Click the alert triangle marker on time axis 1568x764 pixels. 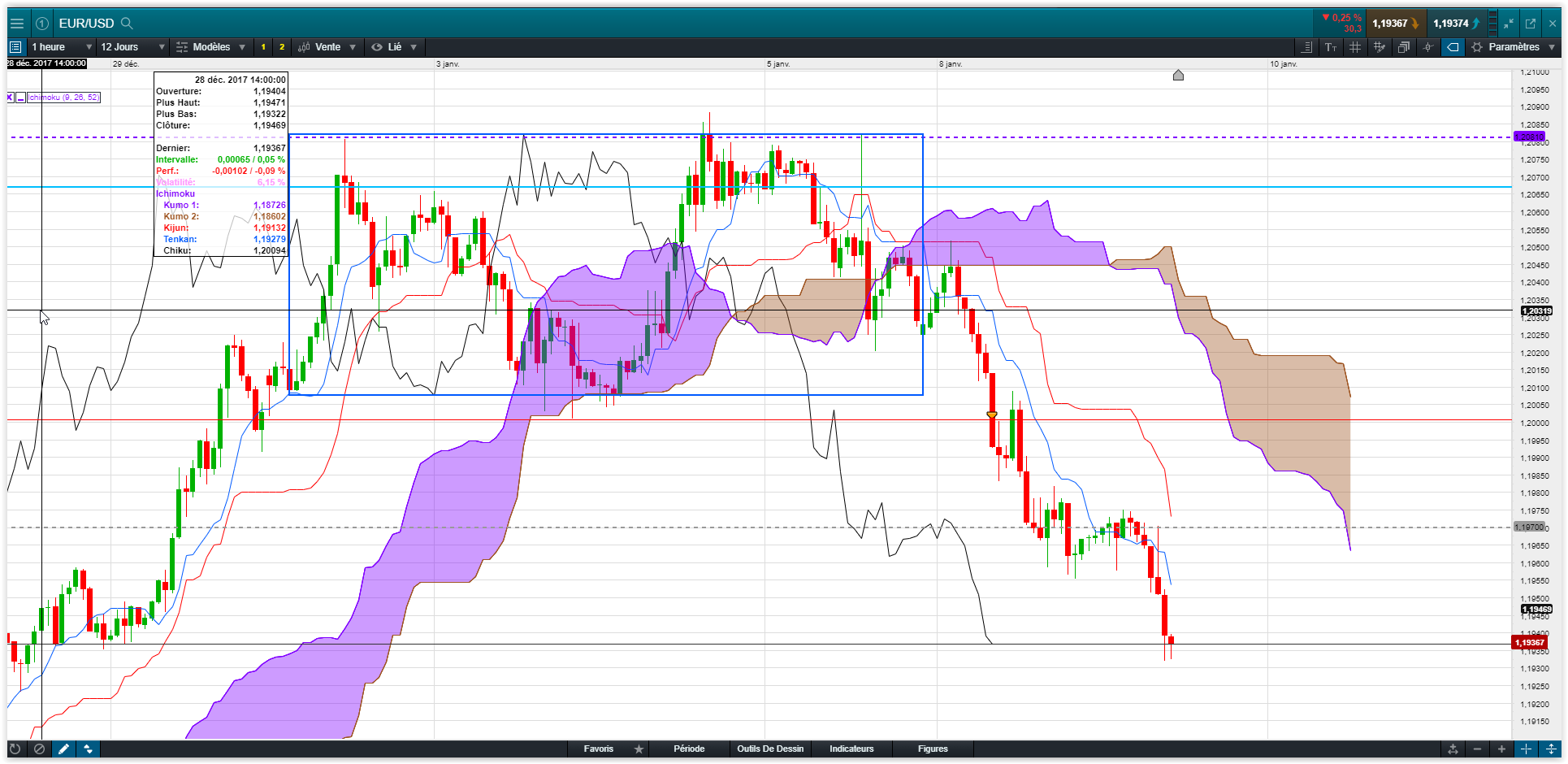(x=1178, y=76)
